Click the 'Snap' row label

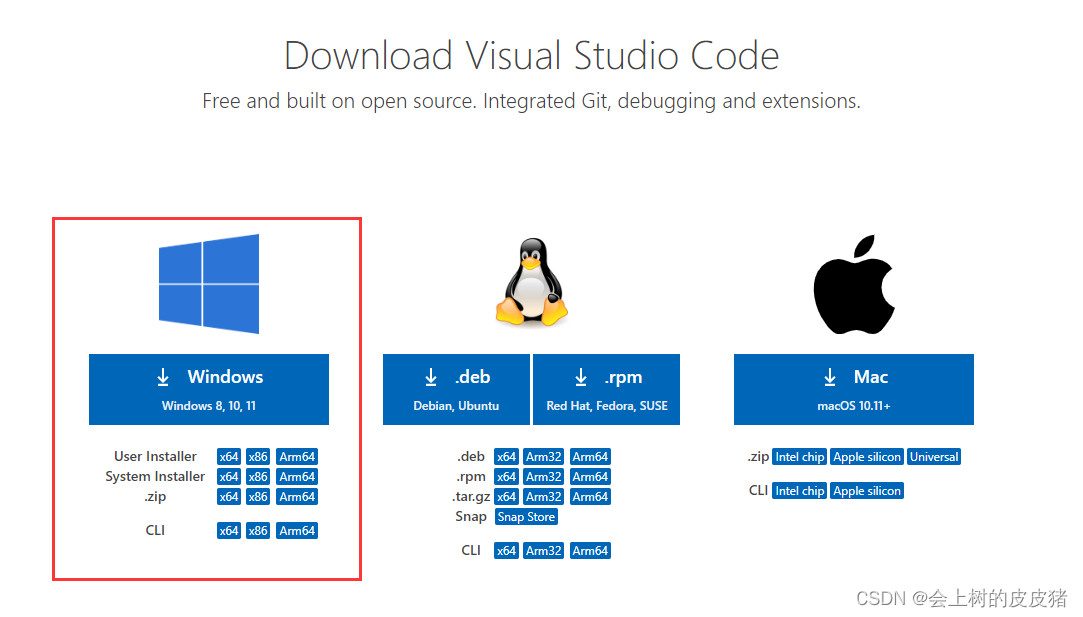tap(471, 517)
